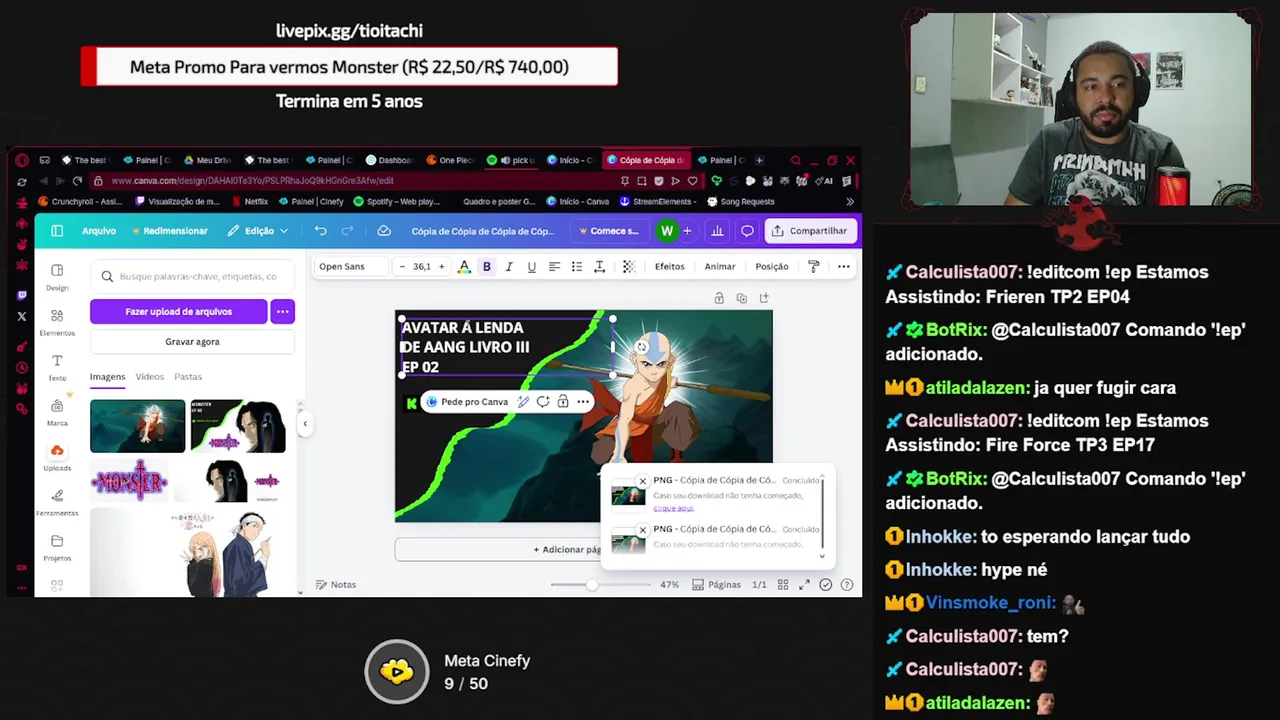The image size is (1280, 720).
Task: Enter fullscreen presentation mode
Action: point(804,585)
